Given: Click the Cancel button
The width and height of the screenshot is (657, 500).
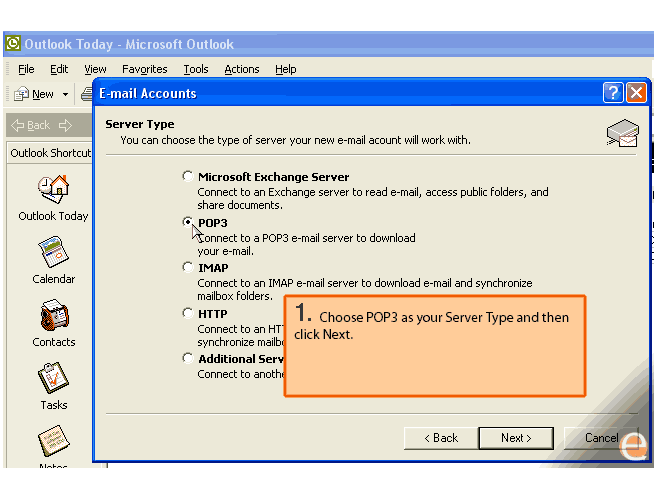Looking at the screenshot, I should (601, 438).
